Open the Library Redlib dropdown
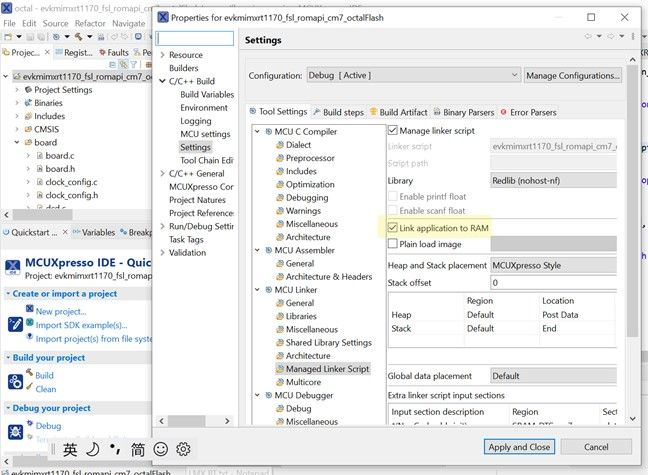648x475 pixels. tap(553, 181)
